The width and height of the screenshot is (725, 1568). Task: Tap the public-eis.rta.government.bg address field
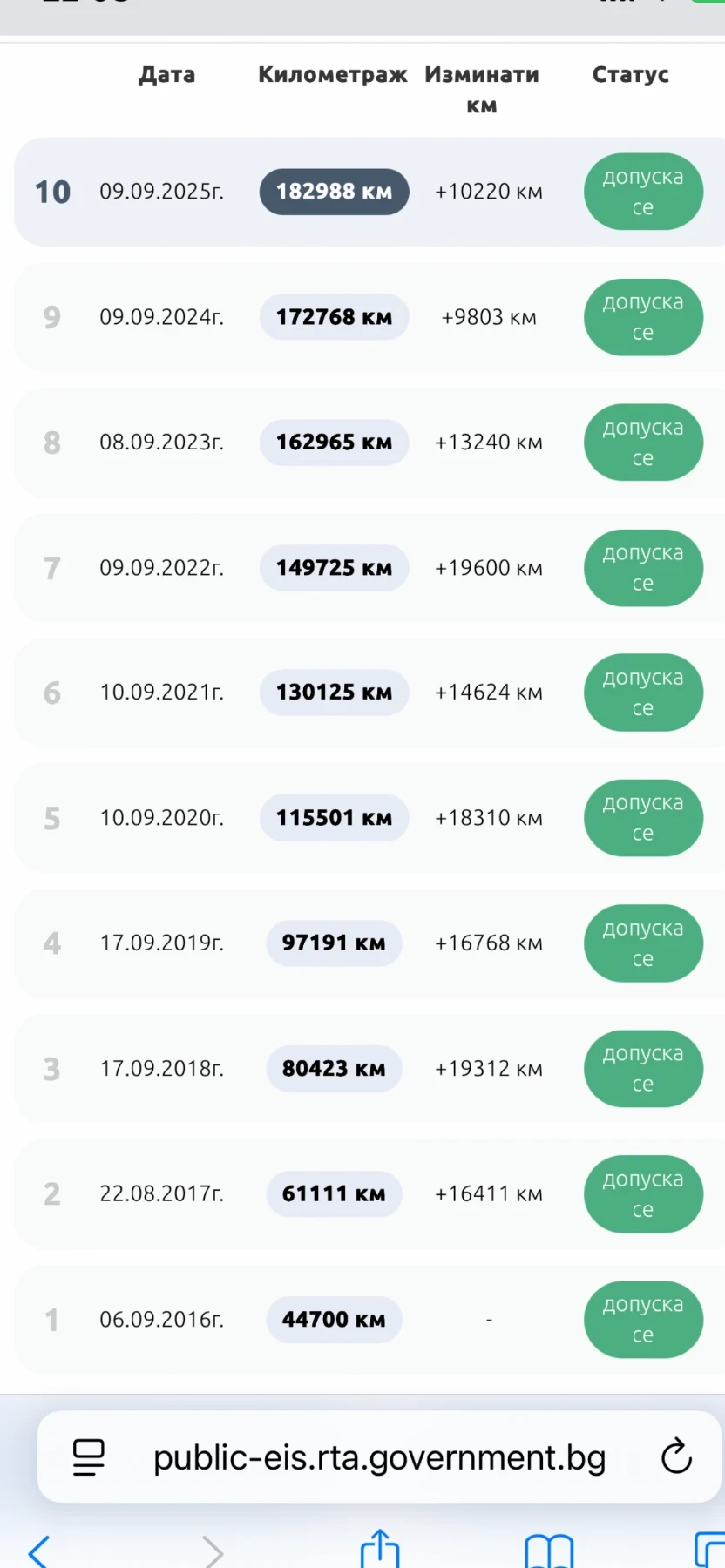pyautogui.click(x=379, y=1457)
